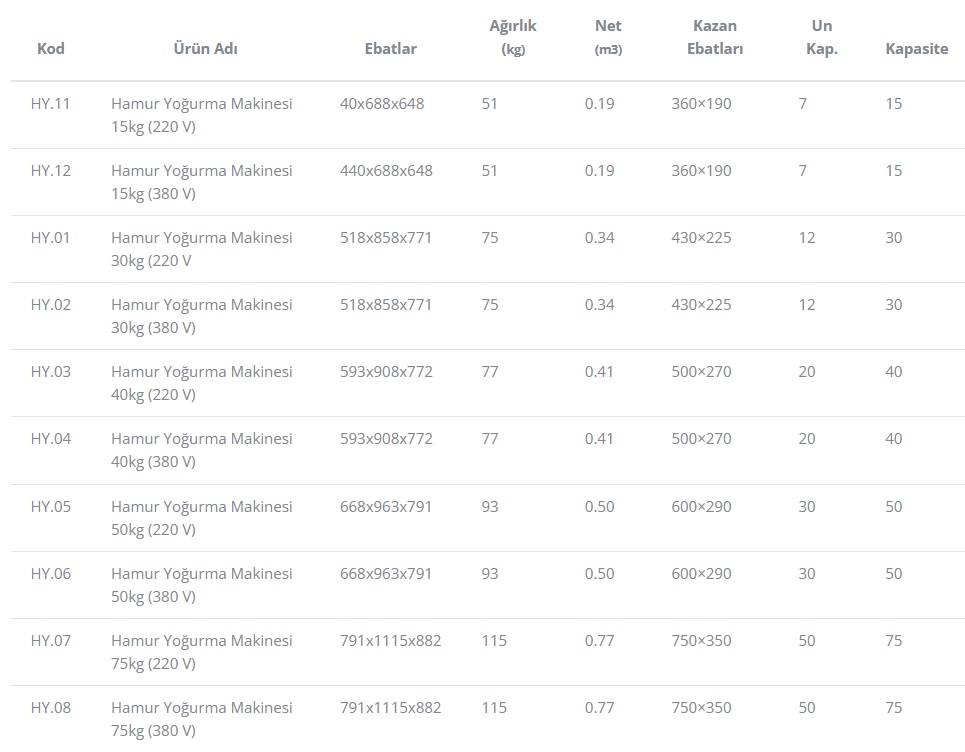This screenshot has height=752, width=965.
Task: Select the Un Kap. column header
Action: 822,37
